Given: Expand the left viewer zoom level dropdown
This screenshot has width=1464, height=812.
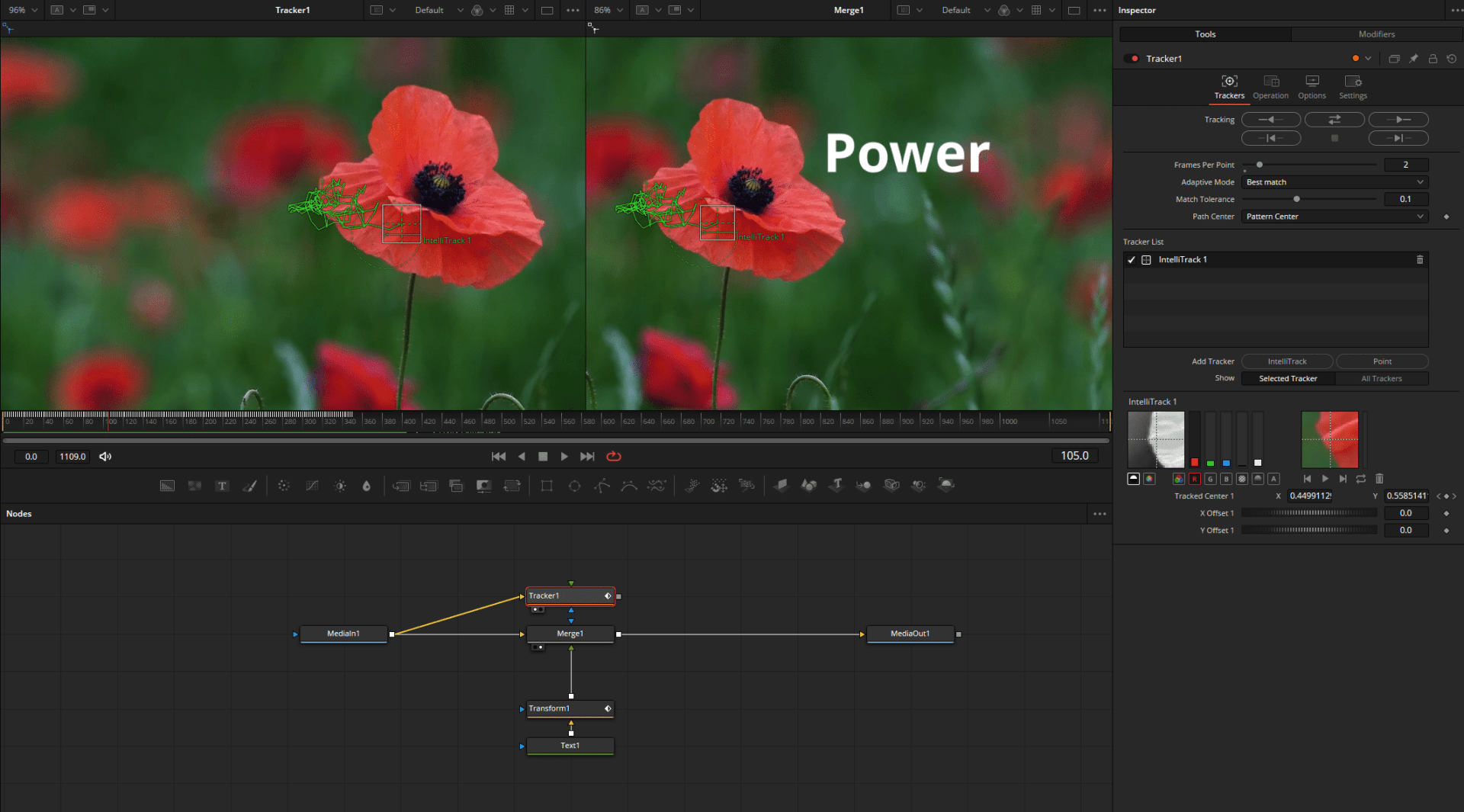Looking at the screenshot, I should [x=34, y=10].
